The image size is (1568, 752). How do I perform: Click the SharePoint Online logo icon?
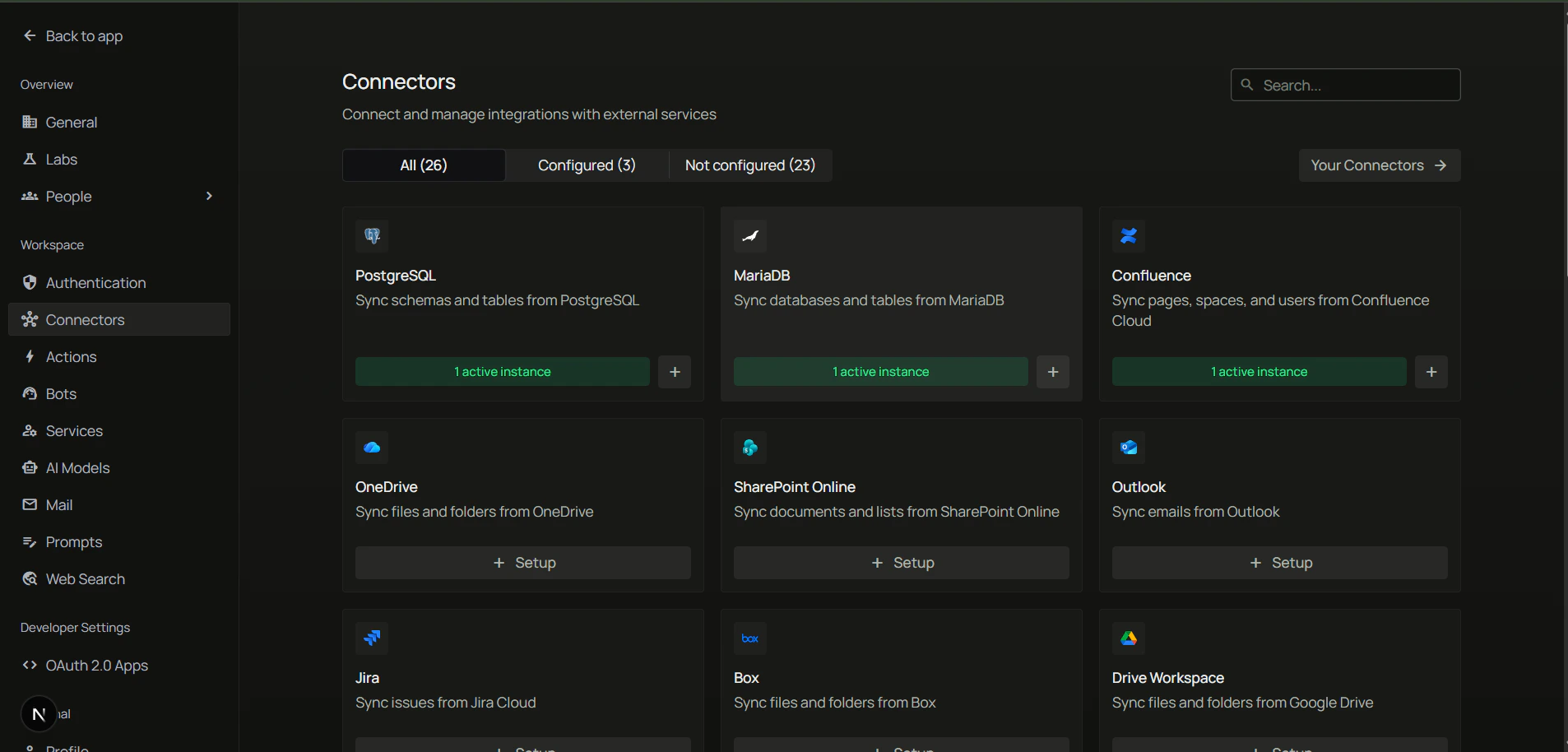(x=750, y=448)
